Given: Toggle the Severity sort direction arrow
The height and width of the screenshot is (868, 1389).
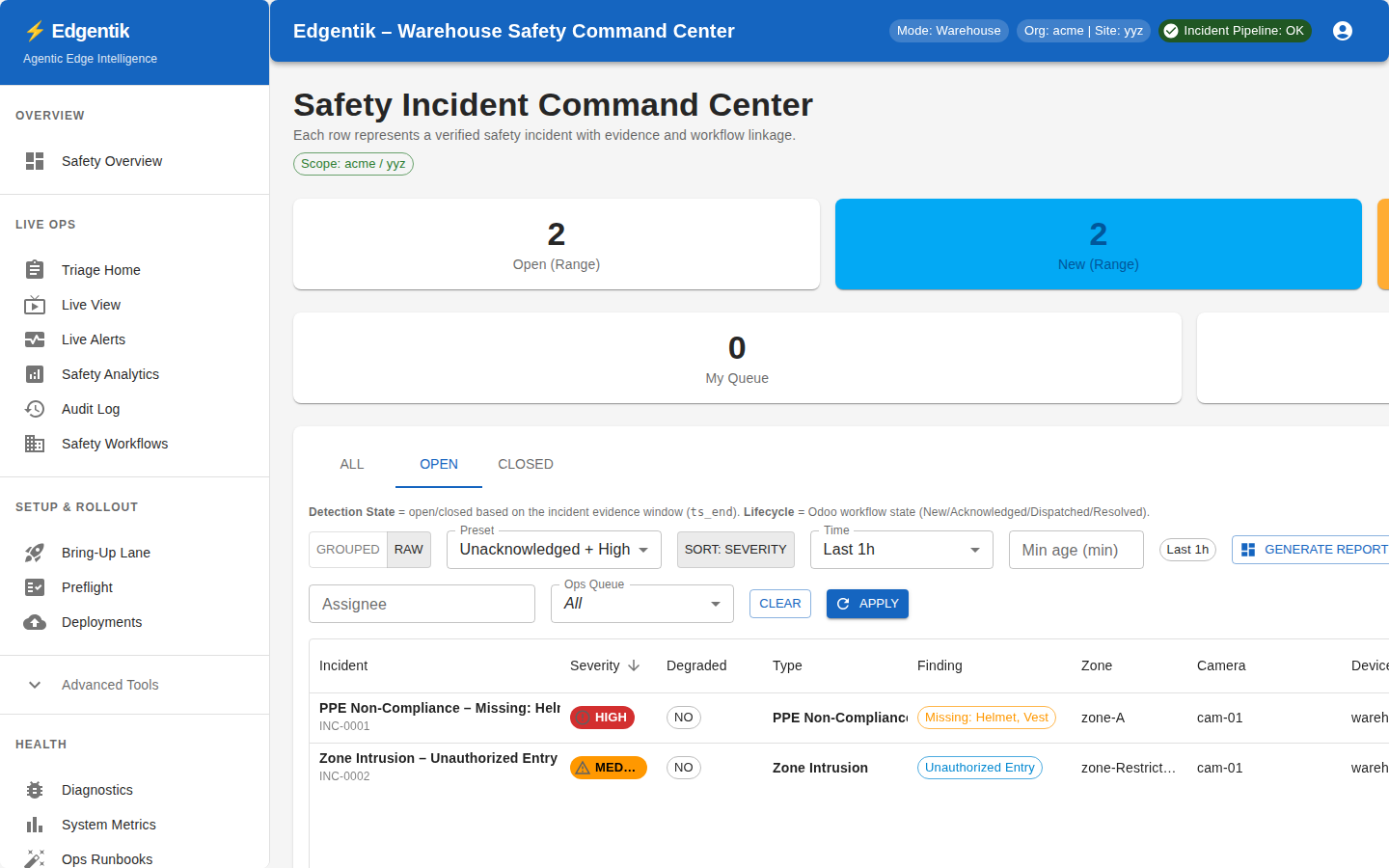Looking at the screenshot, I should pyautogui.click(x=636, y=665).
